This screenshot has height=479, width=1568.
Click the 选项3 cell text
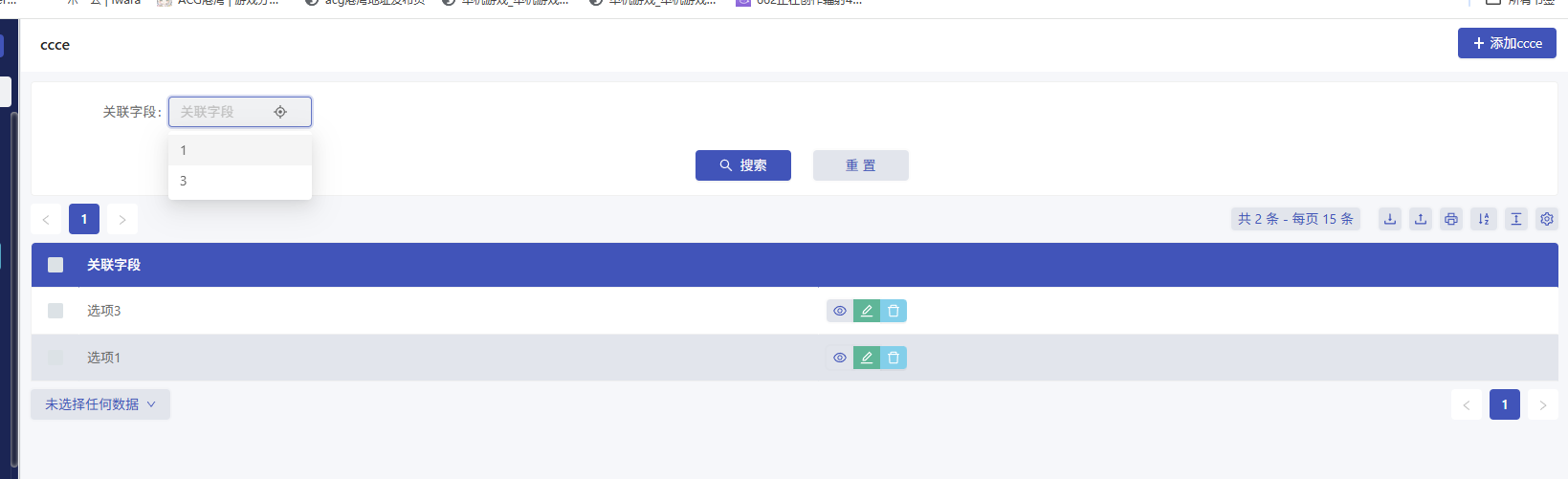[x=104, y=311]
